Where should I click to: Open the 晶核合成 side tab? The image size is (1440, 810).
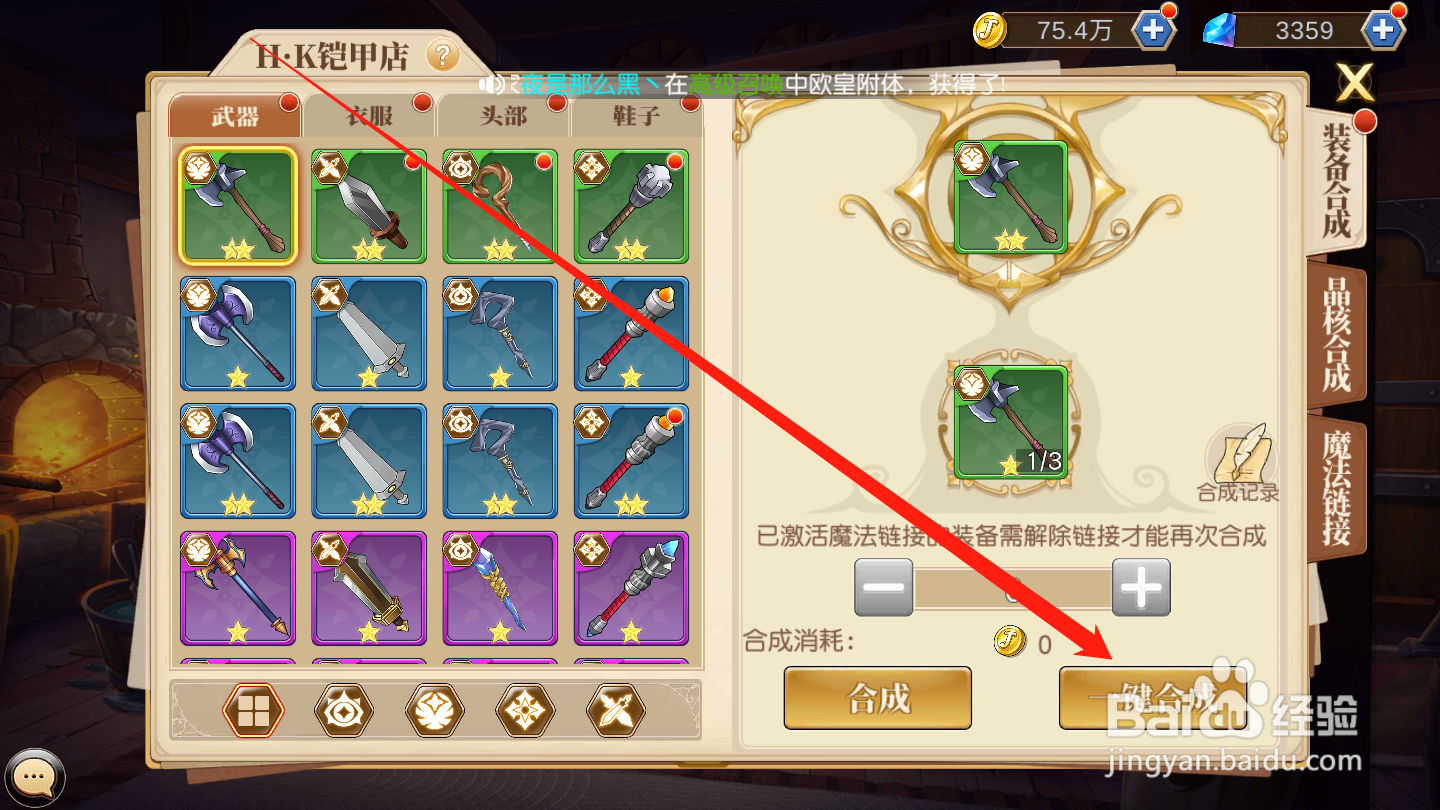1337,337
